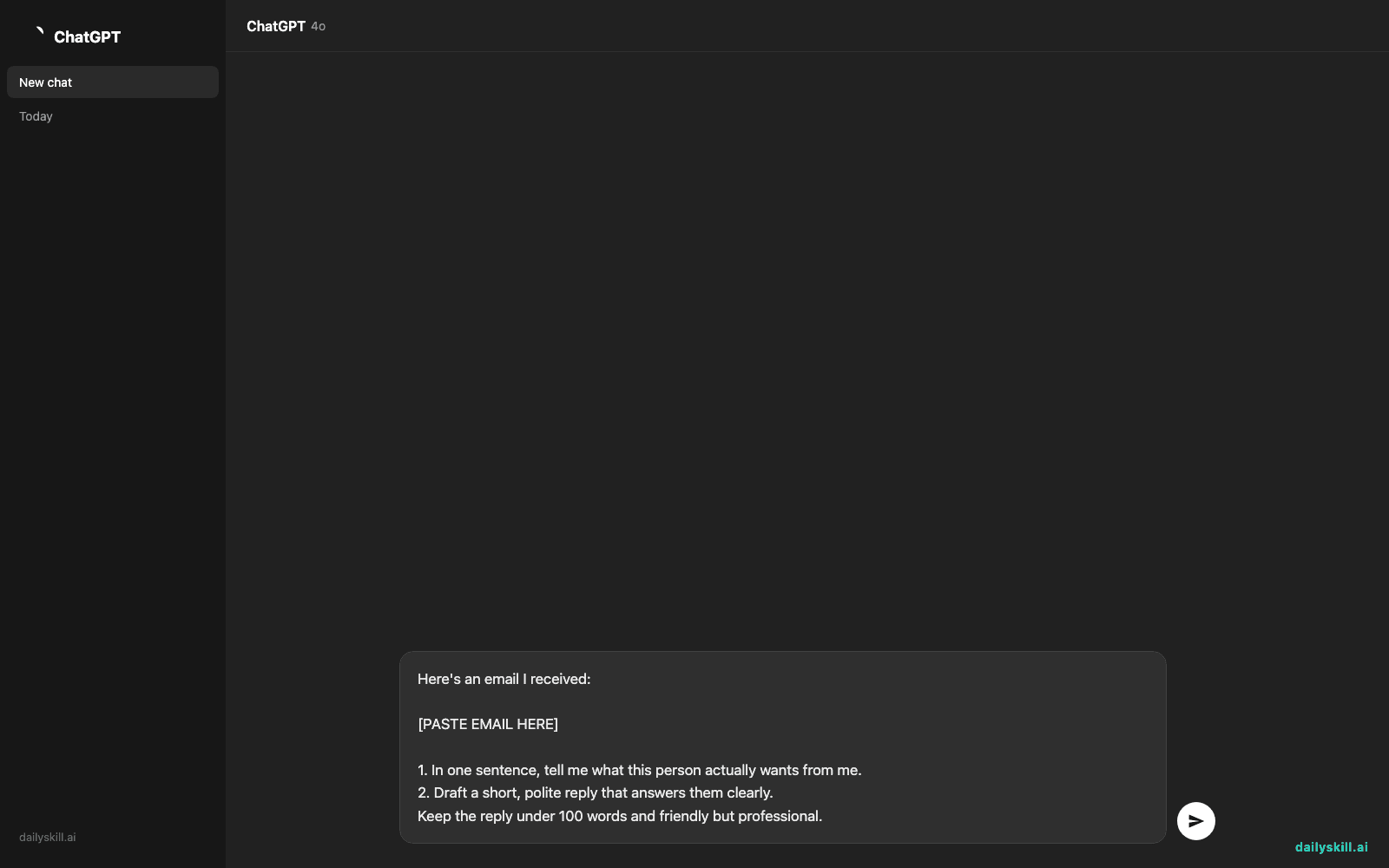Image resolution: width=1389 pixels, height=868 pixels.
Task: Send the message with the arrow button
Action: 1195,821
